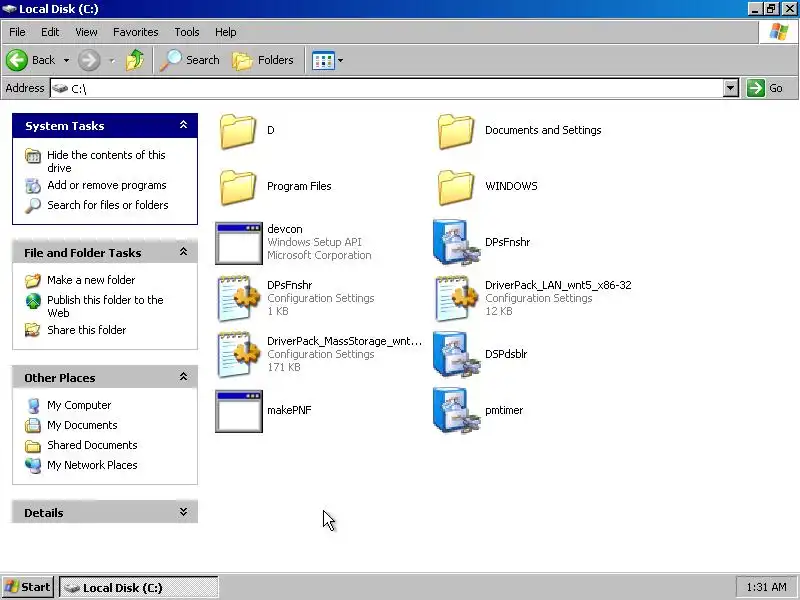The width and height of the screenshot is (800, 600).
Task: Click Make a new folder
Action: pos(91,280)
